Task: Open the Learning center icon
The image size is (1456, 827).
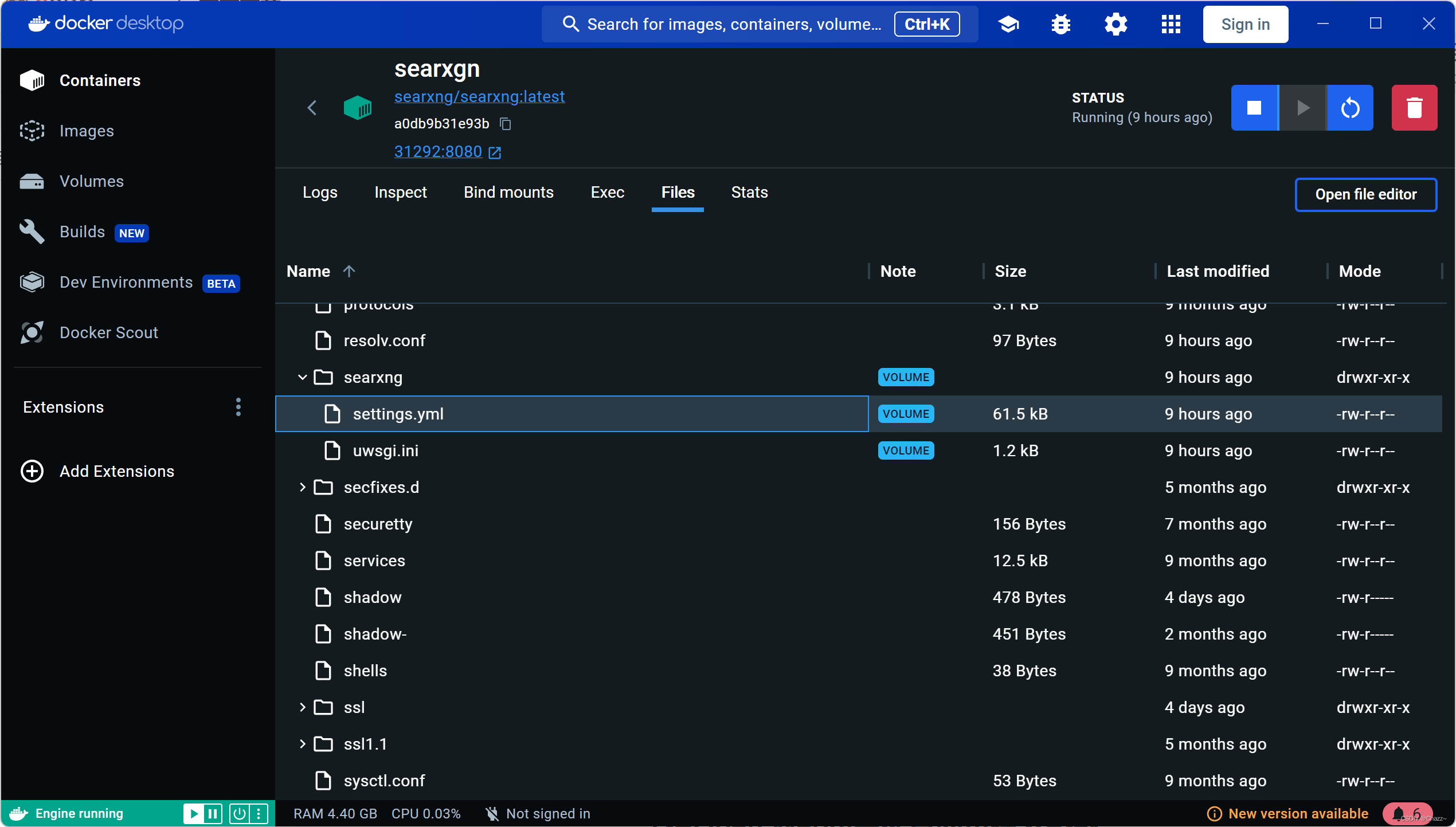Action: point(1008,24)
